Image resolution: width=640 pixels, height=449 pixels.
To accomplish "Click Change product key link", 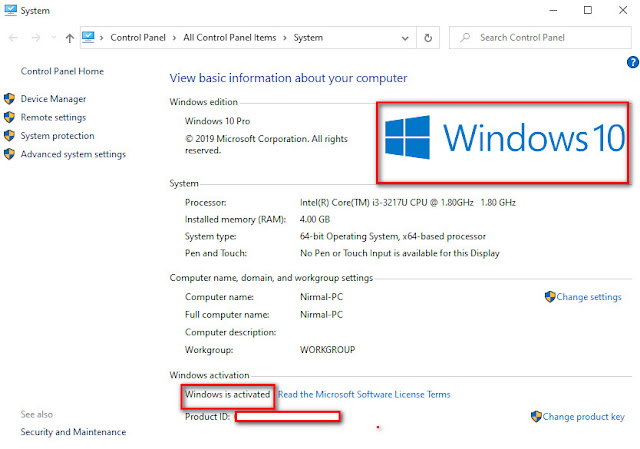I will click(x=584, y=417).
